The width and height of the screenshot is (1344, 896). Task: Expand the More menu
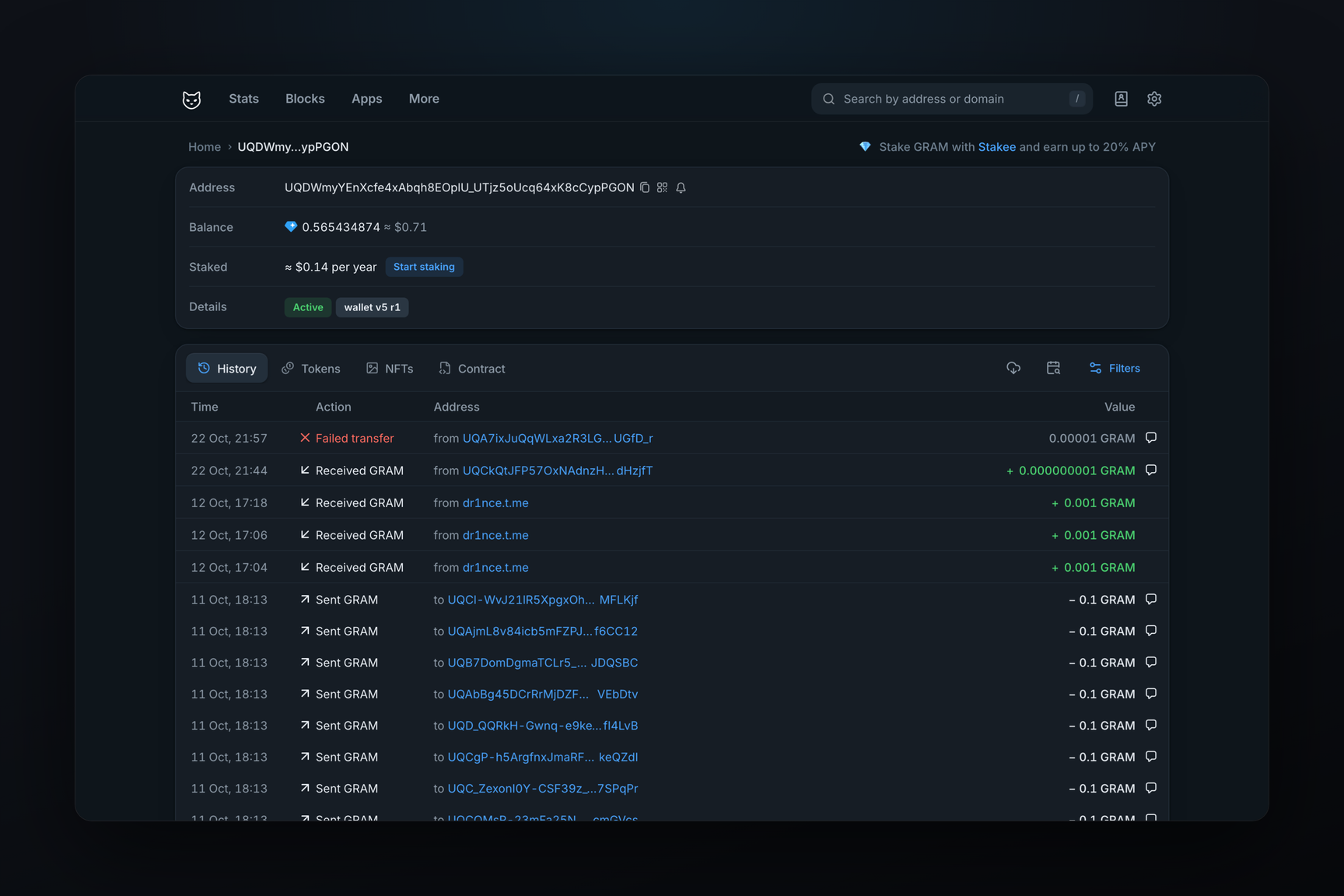pyautogui.click(x=424, y=99)
